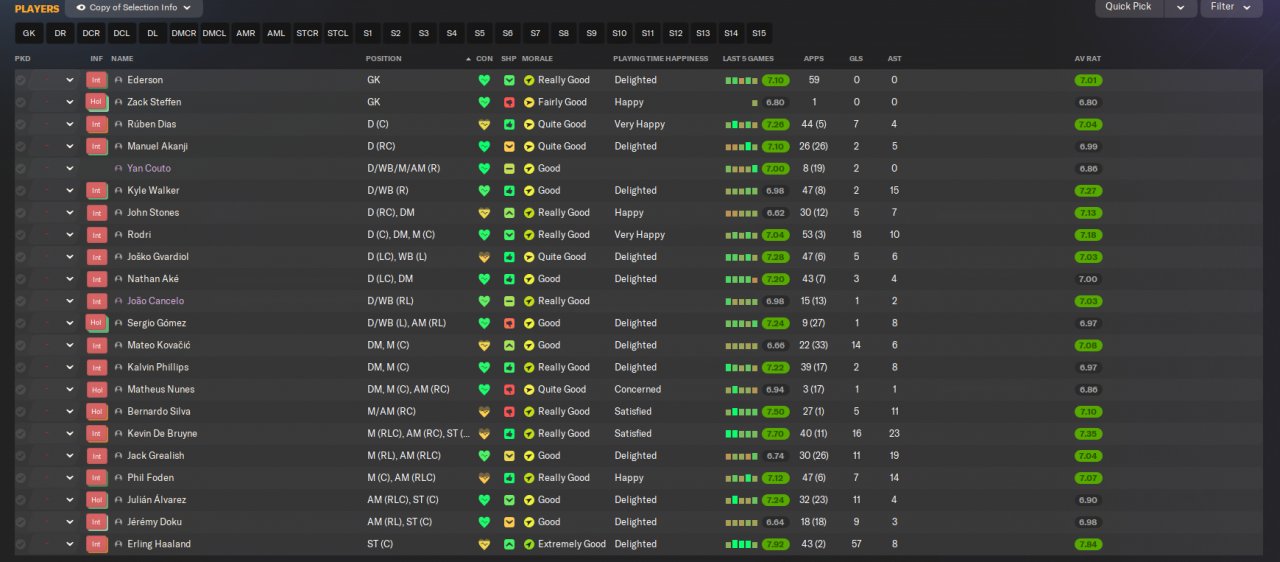This screenshot has height=562, width=1280.
Task: Click Joško Gvardiol's green sharpness icon
Action: [509, 257]
